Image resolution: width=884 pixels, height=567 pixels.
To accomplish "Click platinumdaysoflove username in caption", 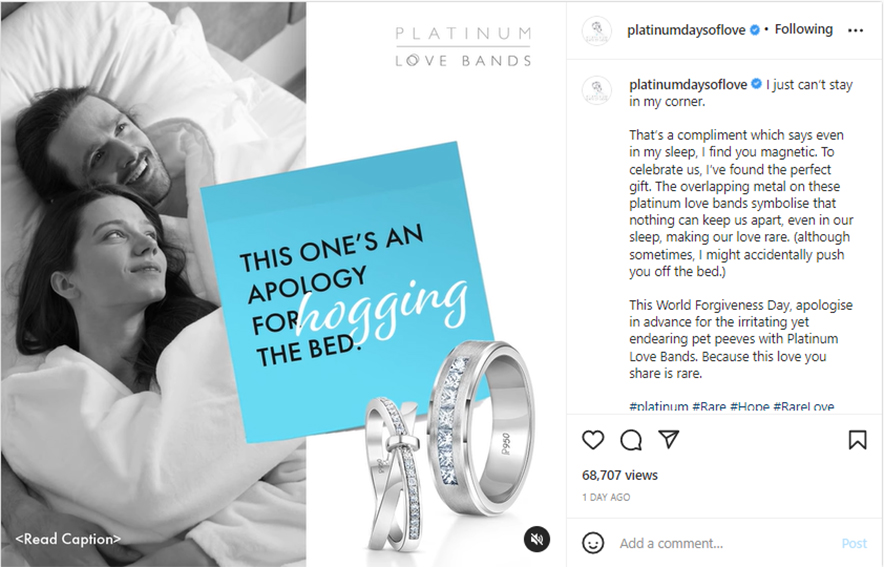I will tap(688, 85).
